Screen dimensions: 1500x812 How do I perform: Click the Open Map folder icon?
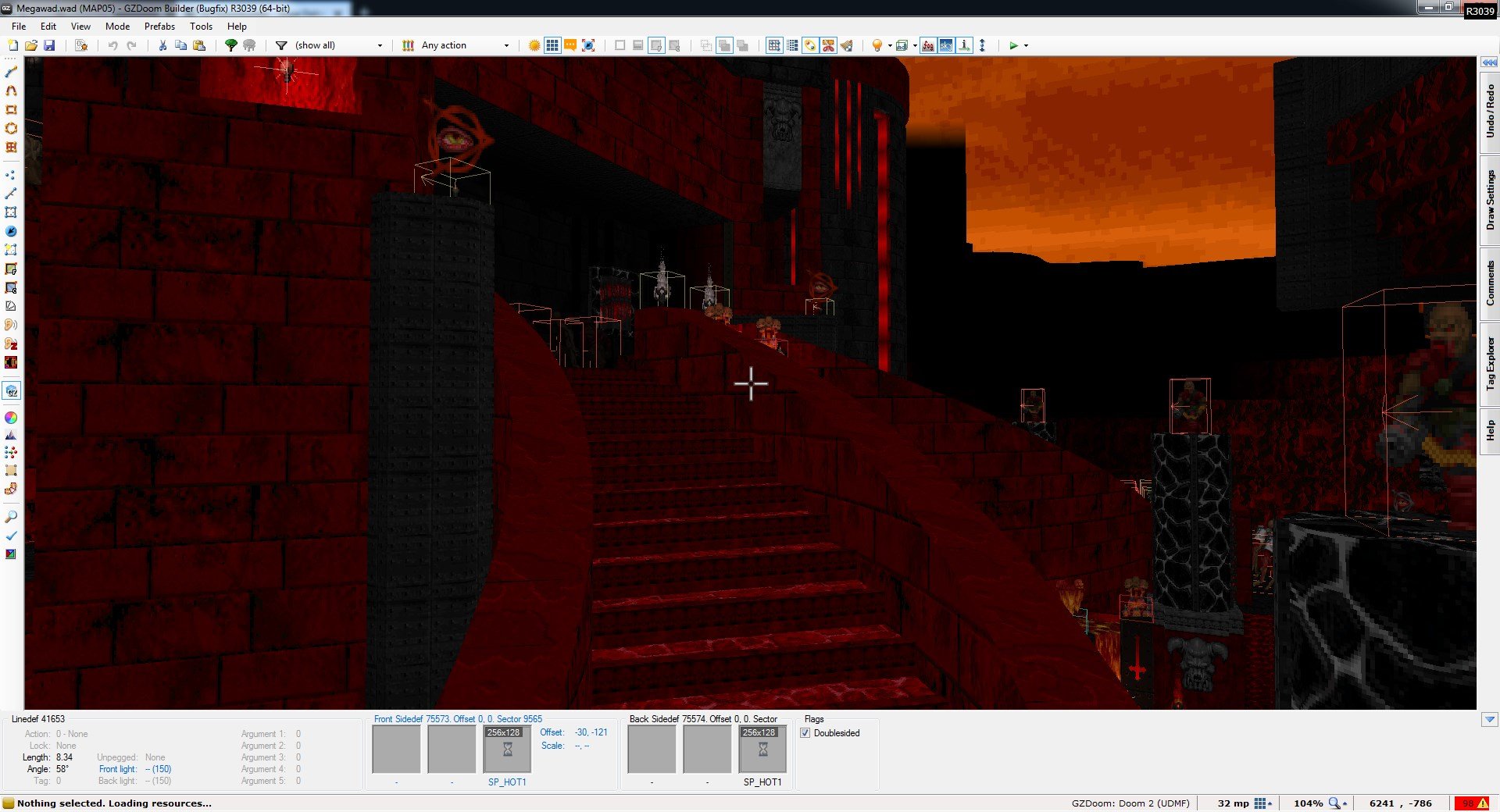(x=31, y=45)
